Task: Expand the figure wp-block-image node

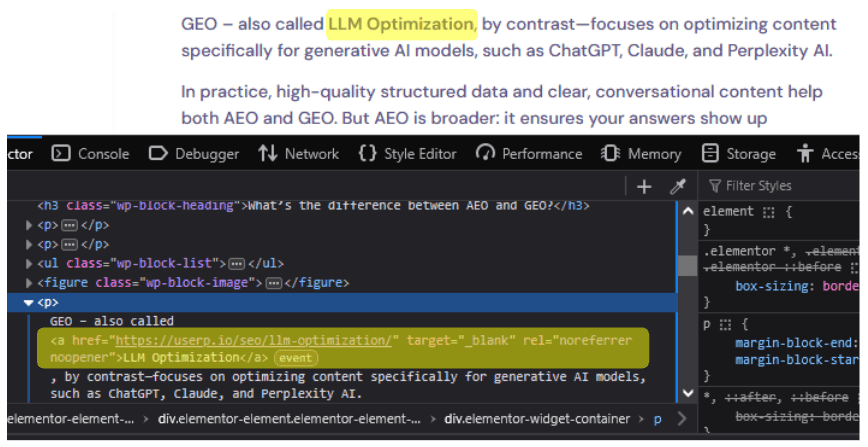Action: pos(29,283)
